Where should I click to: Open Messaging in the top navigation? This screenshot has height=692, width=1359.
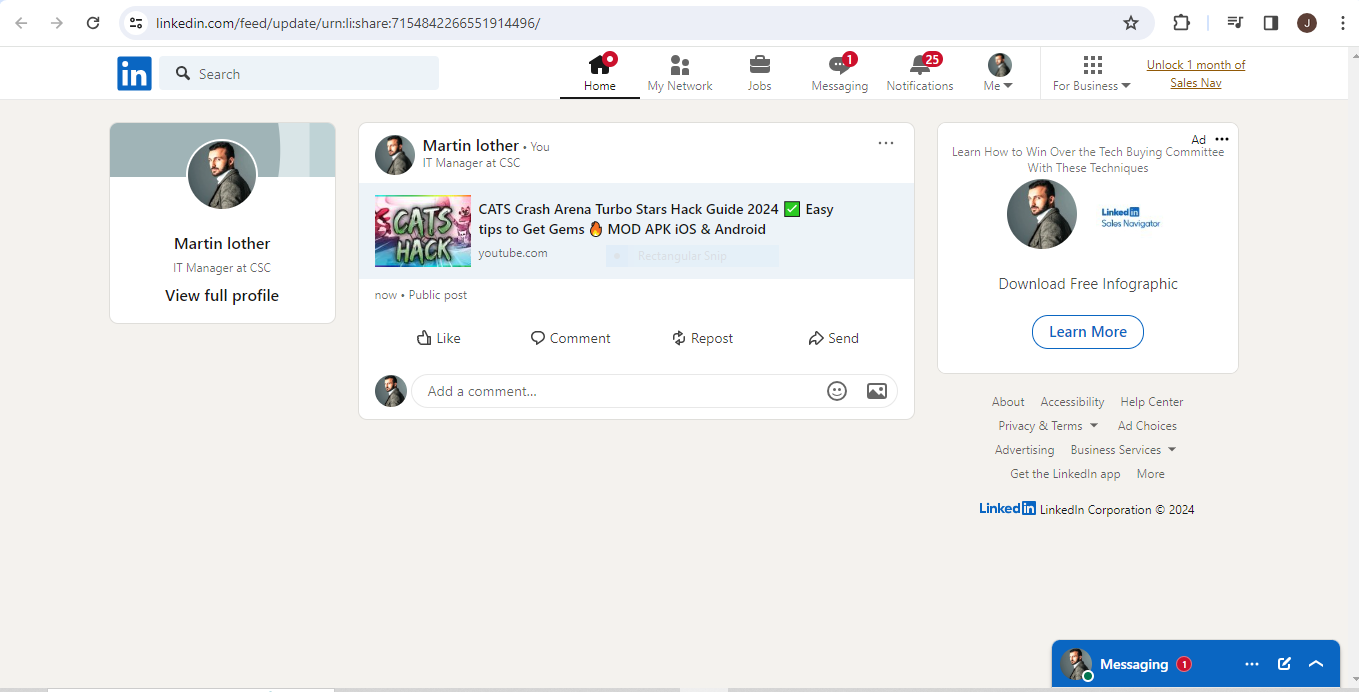pos(840,73)
